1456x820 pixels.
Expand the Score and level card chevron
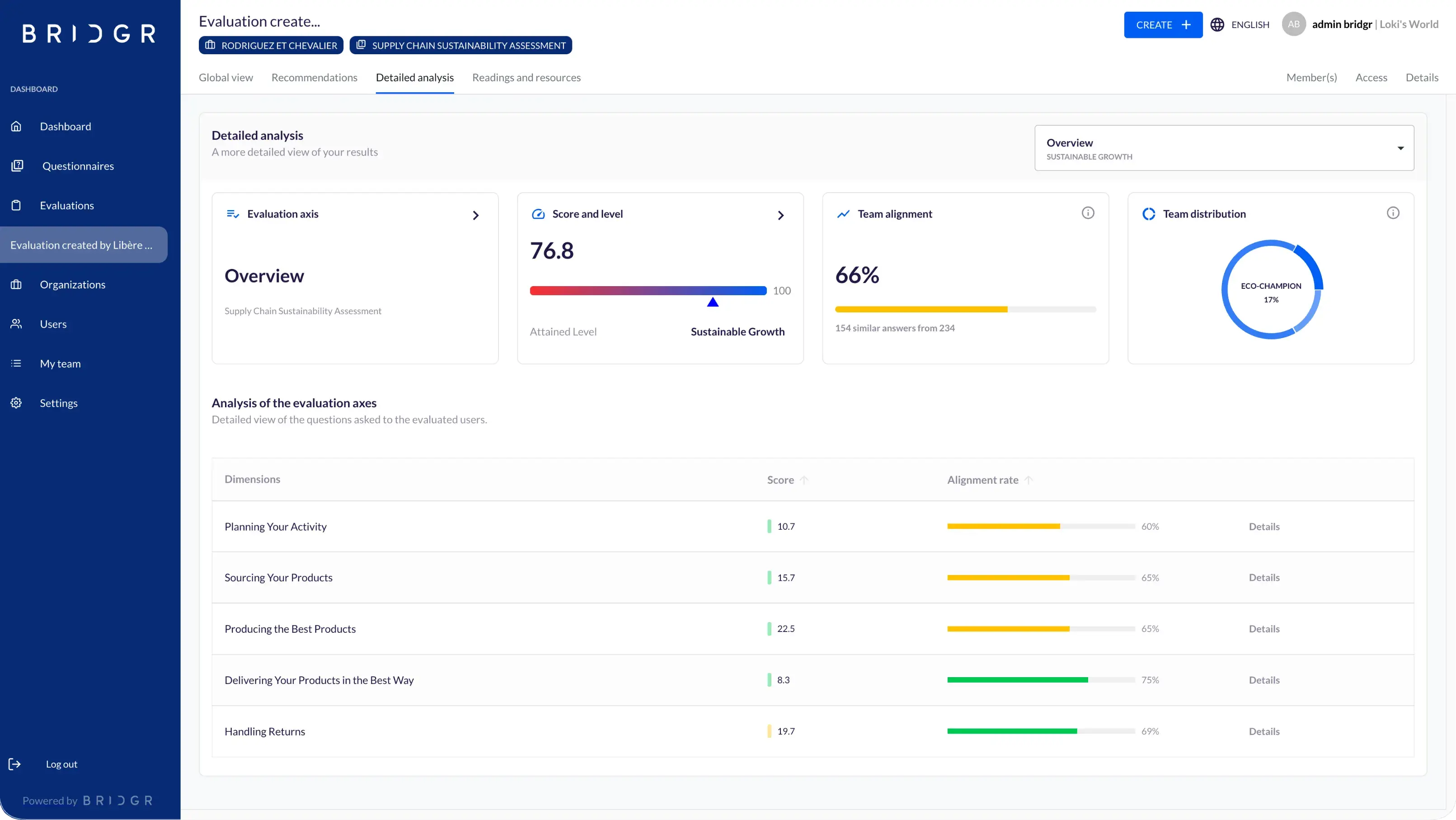tap(780, 216)
